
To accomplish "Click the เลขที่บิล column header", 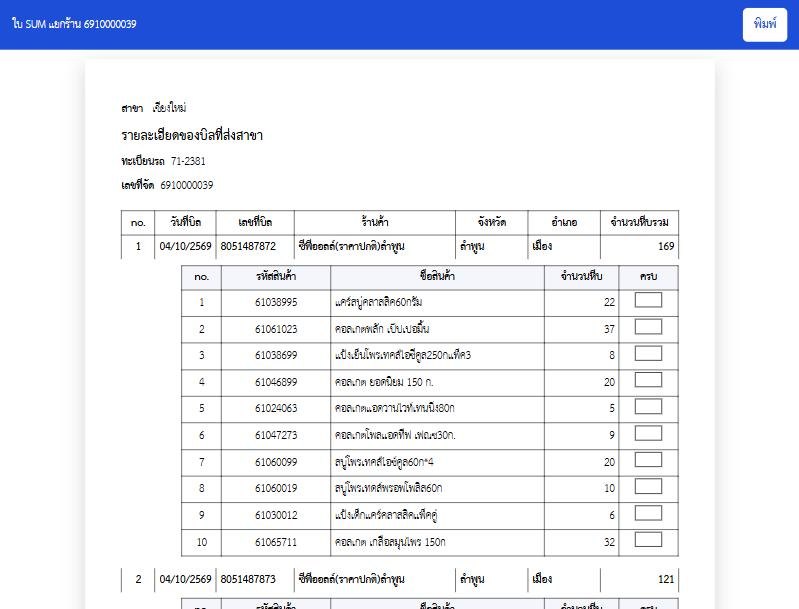I will click(255, 222).
